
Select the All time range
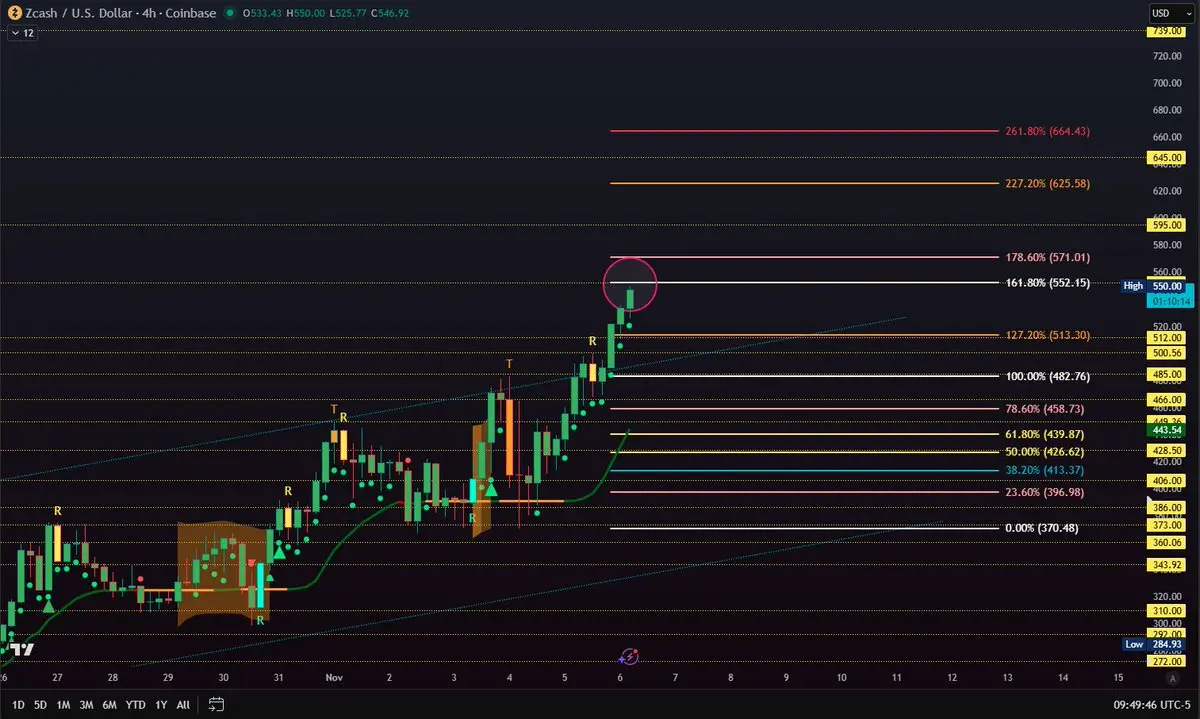[x=183, y=705]
